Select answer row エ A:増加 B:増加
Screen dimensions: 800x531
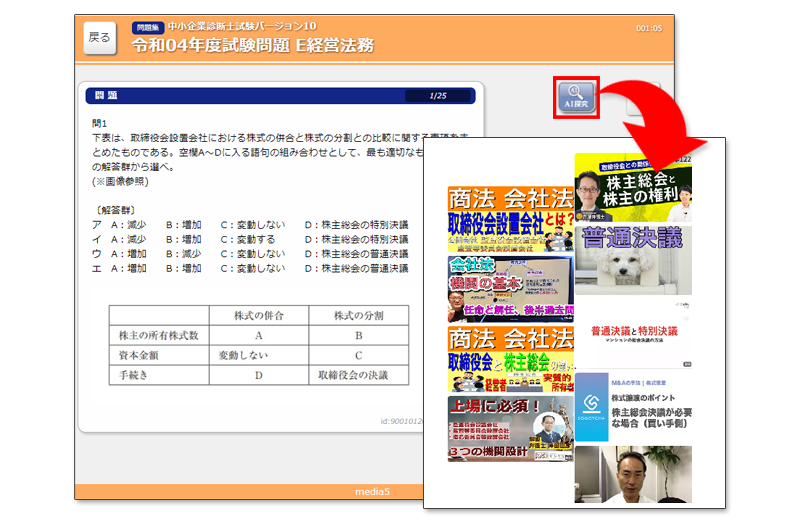tap(250, 268)
